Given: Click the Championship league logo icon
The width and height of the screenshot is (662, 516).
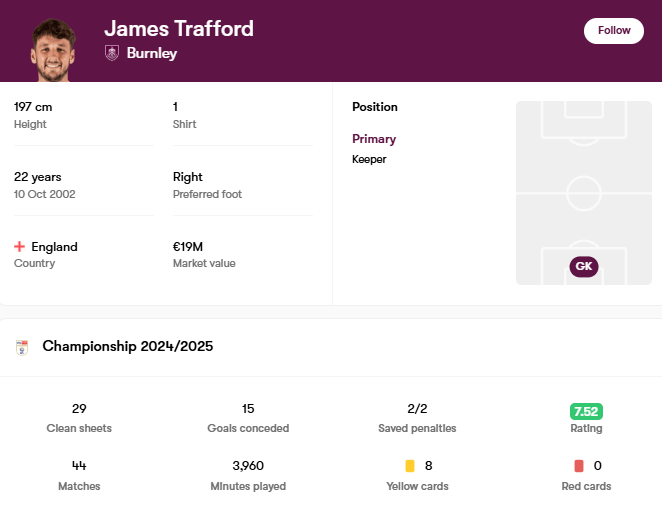Looking at the screenshot, I should 22,347.
